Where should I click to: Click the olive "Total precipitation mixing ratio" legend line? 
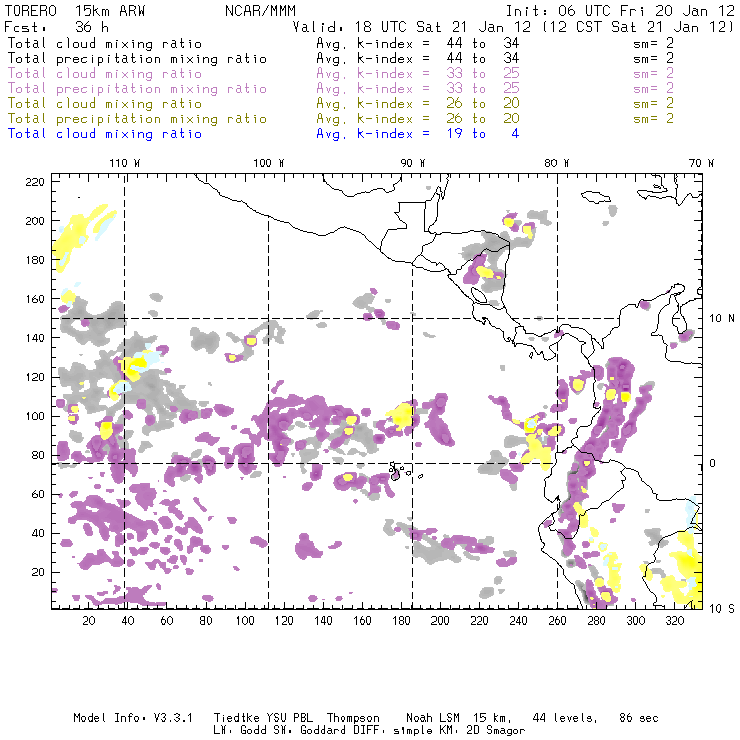[137, 118]
